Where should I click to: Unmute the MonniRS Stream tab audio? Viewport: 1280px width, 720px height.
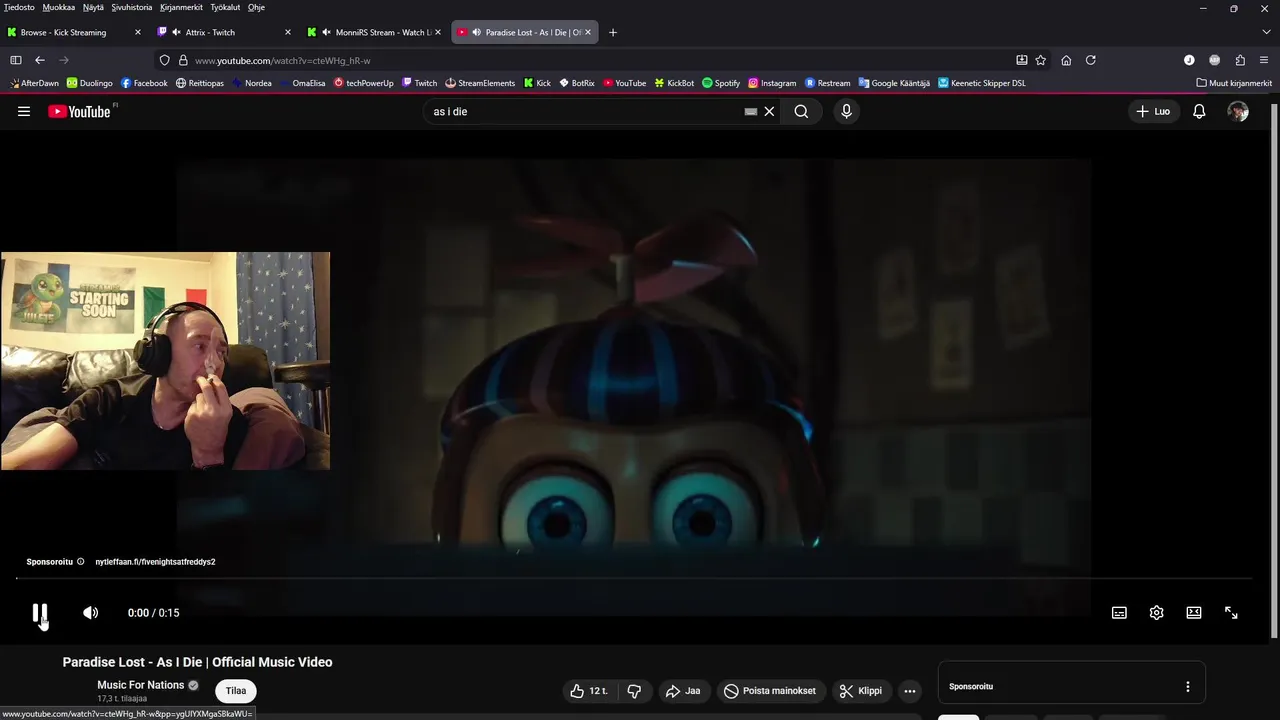point(326,32)
